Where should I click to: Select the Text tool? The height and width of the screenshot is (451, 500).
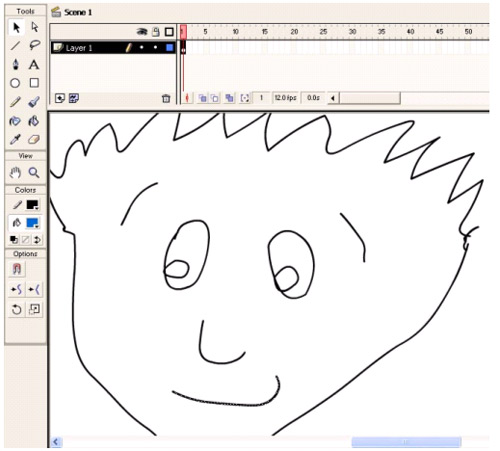pos(34,64)
